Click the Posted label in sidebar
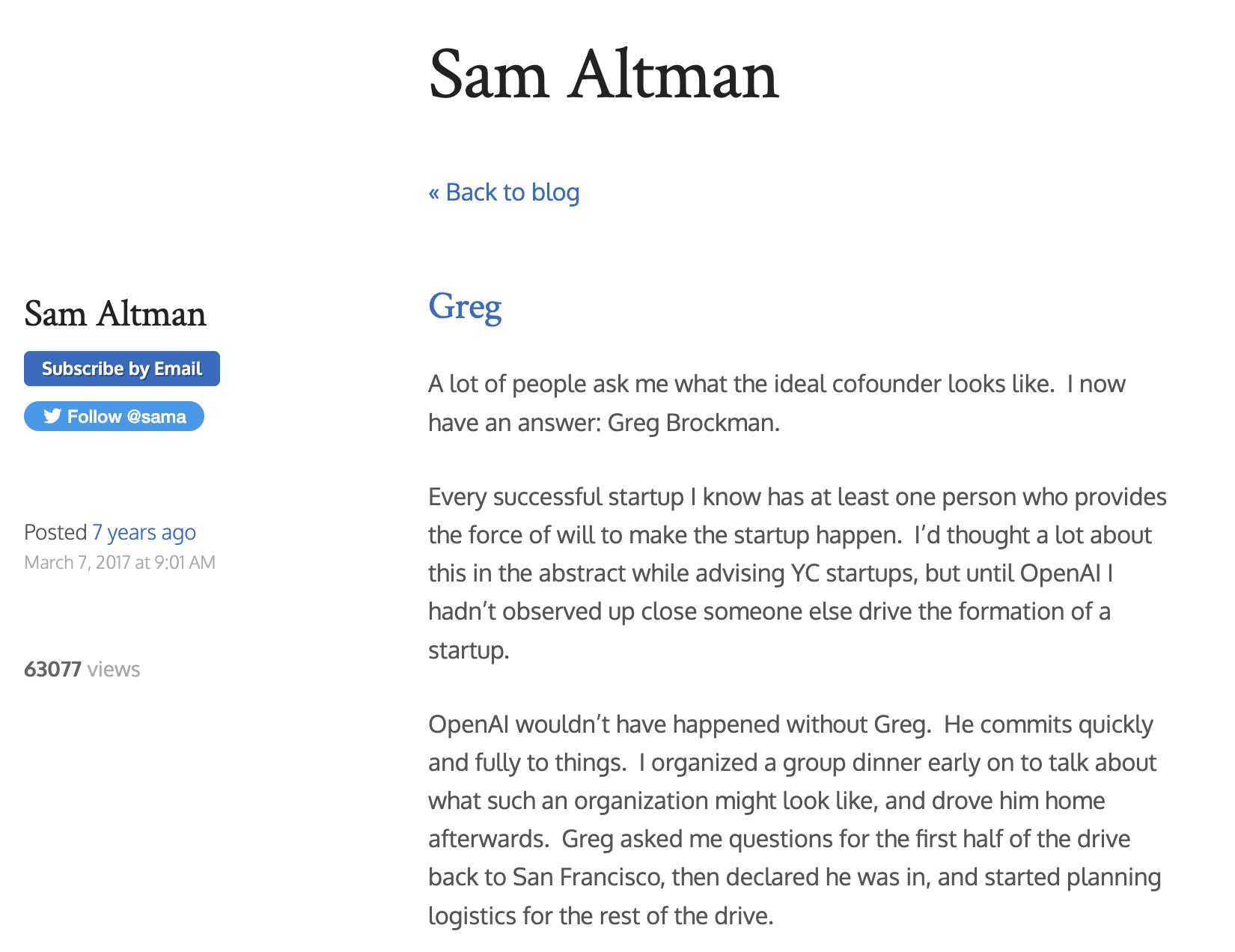This screenshot has height=952, width=1235. pos(55,532)
